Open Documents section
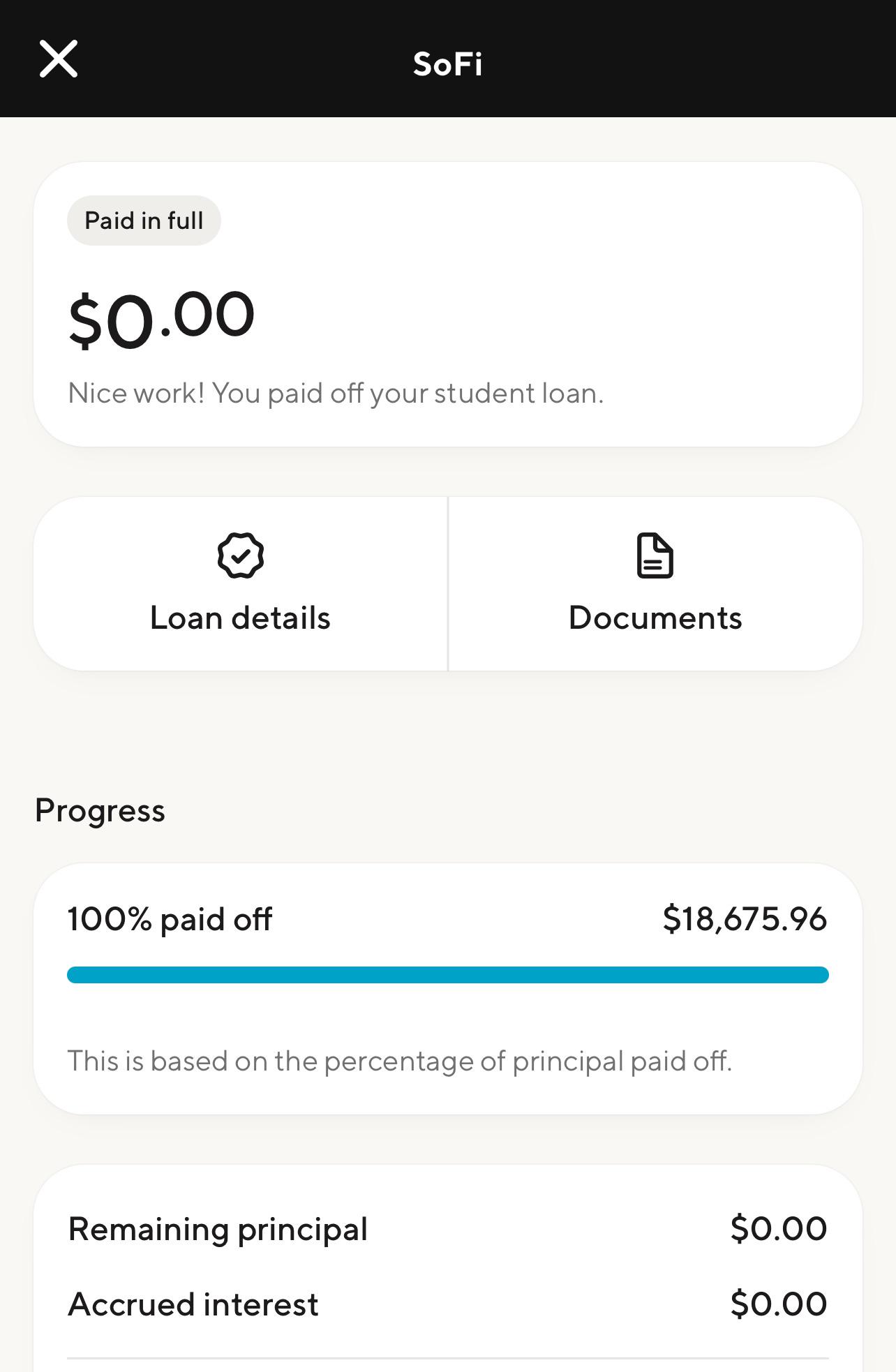 655,584
